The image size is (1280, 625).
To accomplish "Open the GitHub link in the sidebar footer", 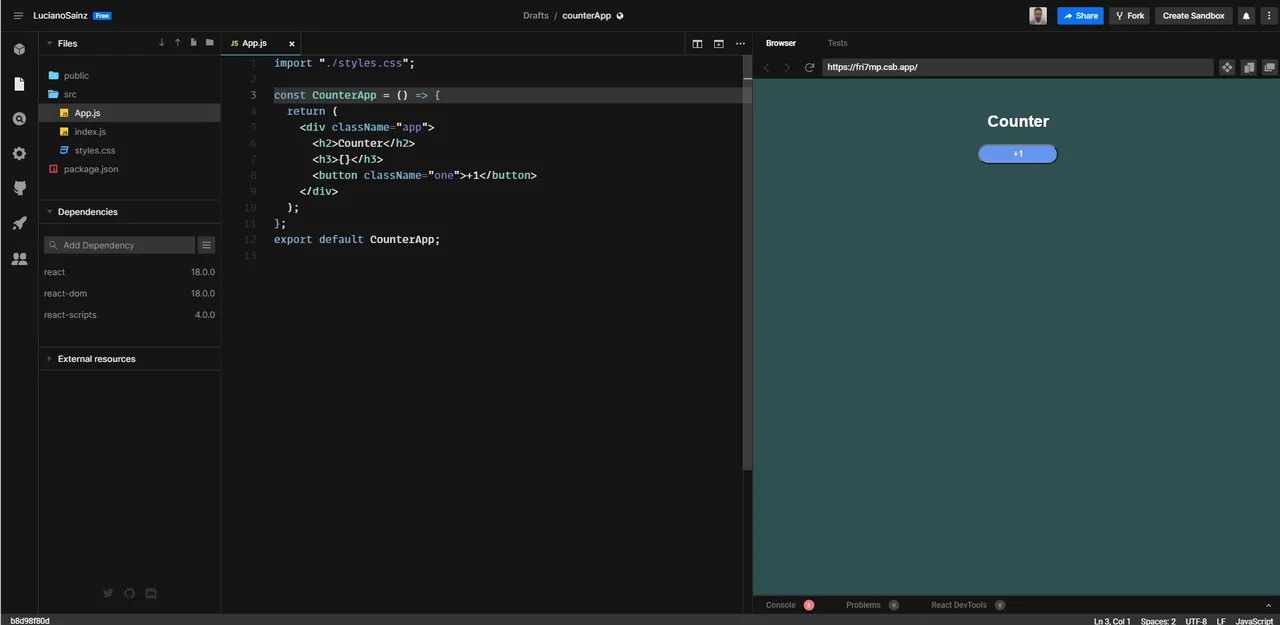I will (x=129, y=593).
